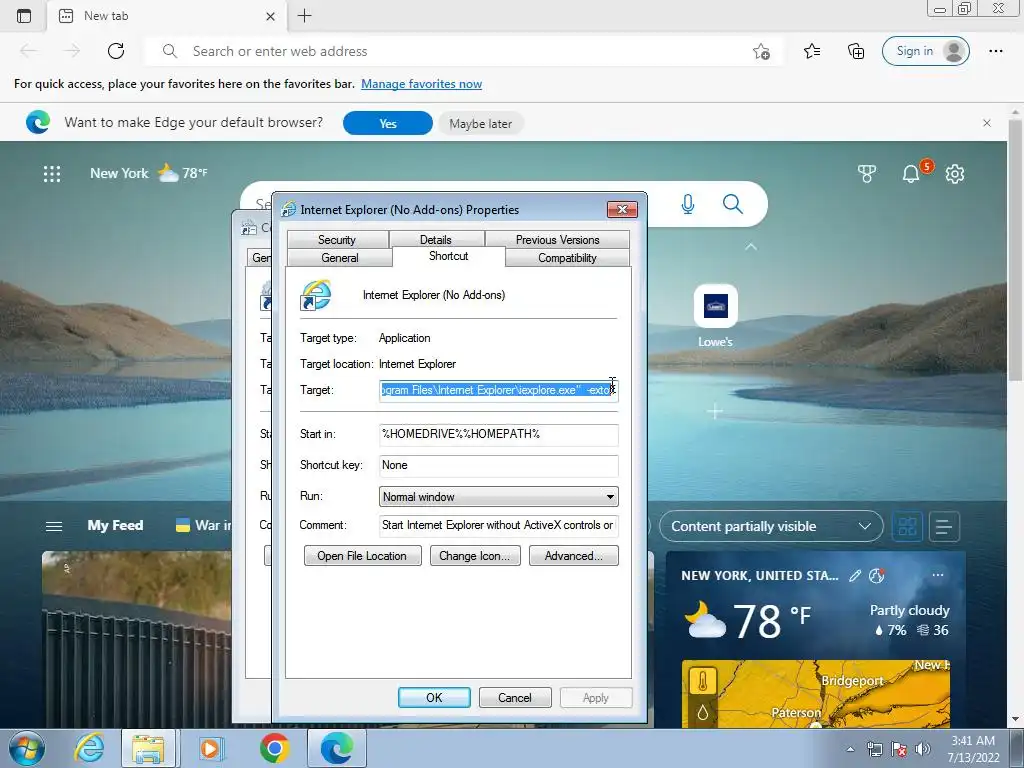1024x768 pixels.
Task: Switch to the Previous Versions tab
Action: point(557,240)
